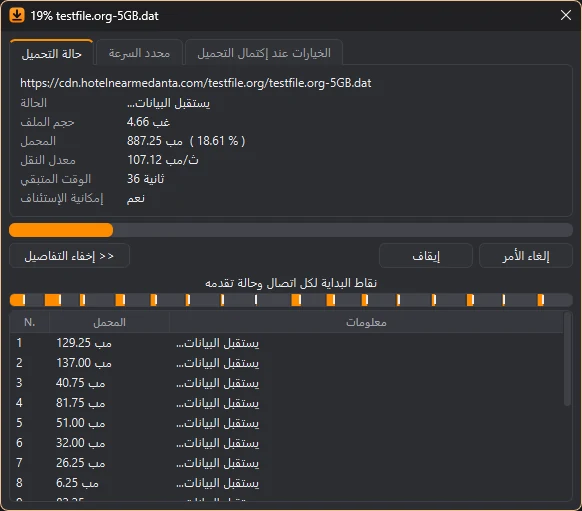Click the file size value 4.66 غب

tap(148, 122)
